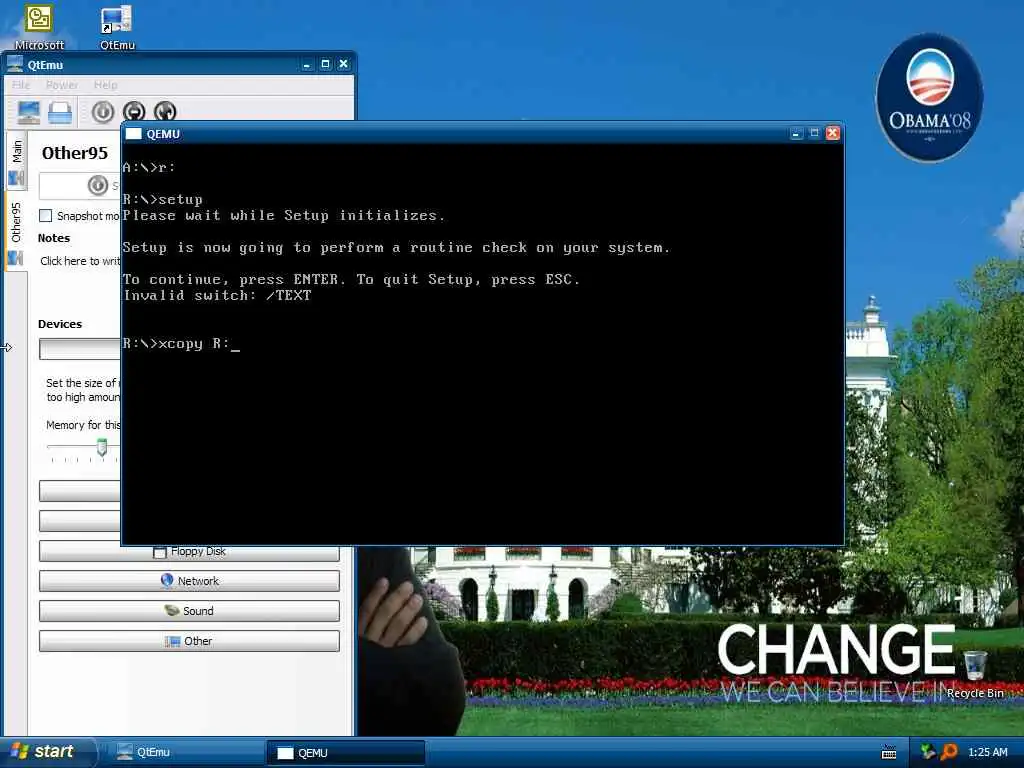Click the open machine drive icon in toolbar
This screenshot has width=1024, height=768.
60,112
